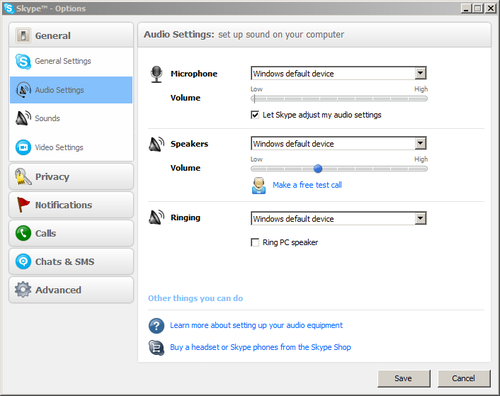Viewport: 500px width, 396px height.
Task: Click the speaker icon beside Ringing
Action: click(x=156, y=217)
